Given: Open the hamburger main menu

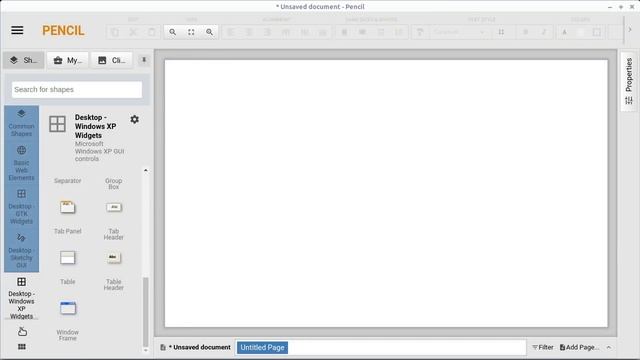Looking at the screenshot, I should pos(17,30).
